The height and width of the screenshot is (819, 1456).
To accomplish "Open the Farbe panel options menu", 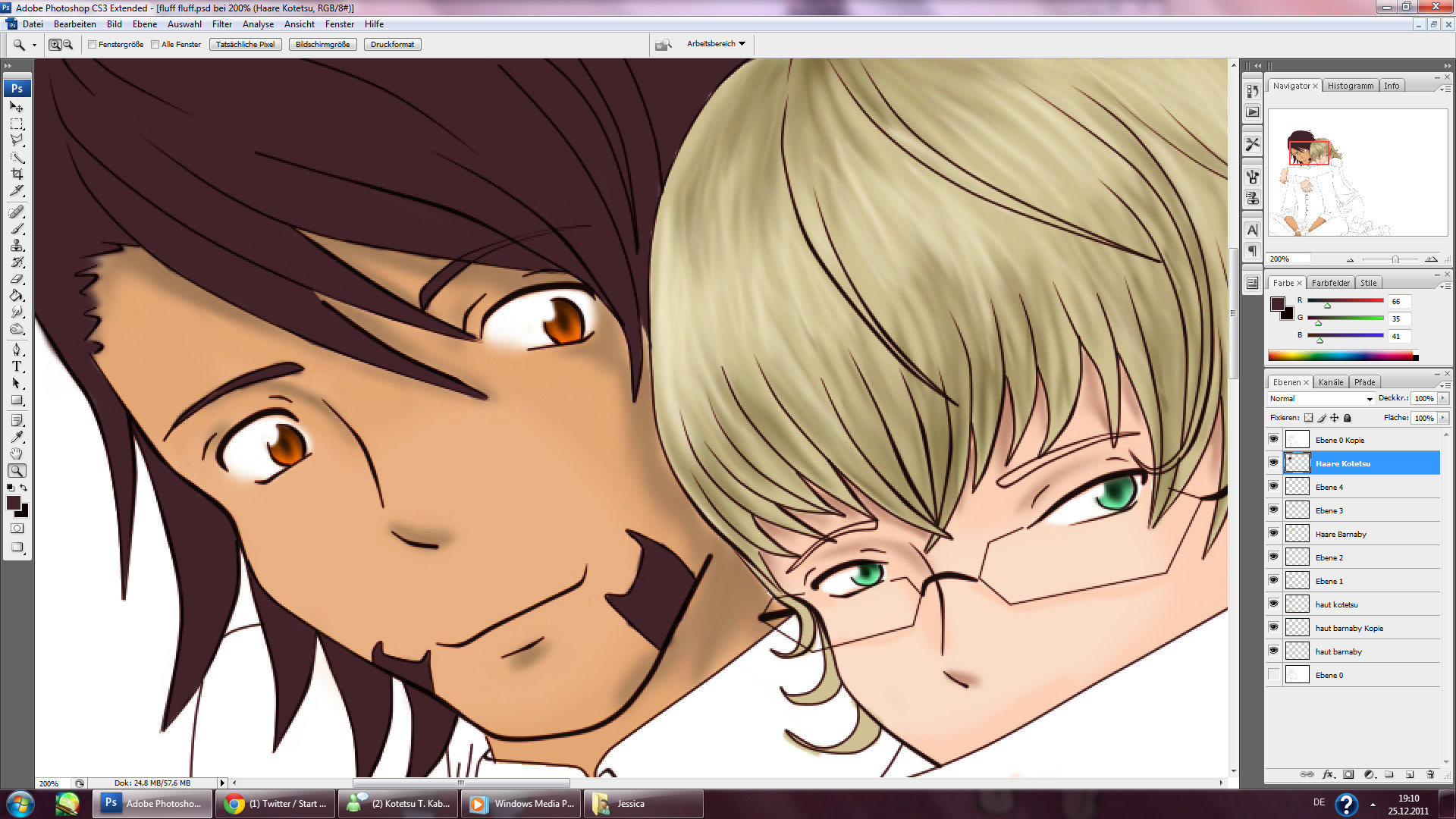I will click(1445, 285).
